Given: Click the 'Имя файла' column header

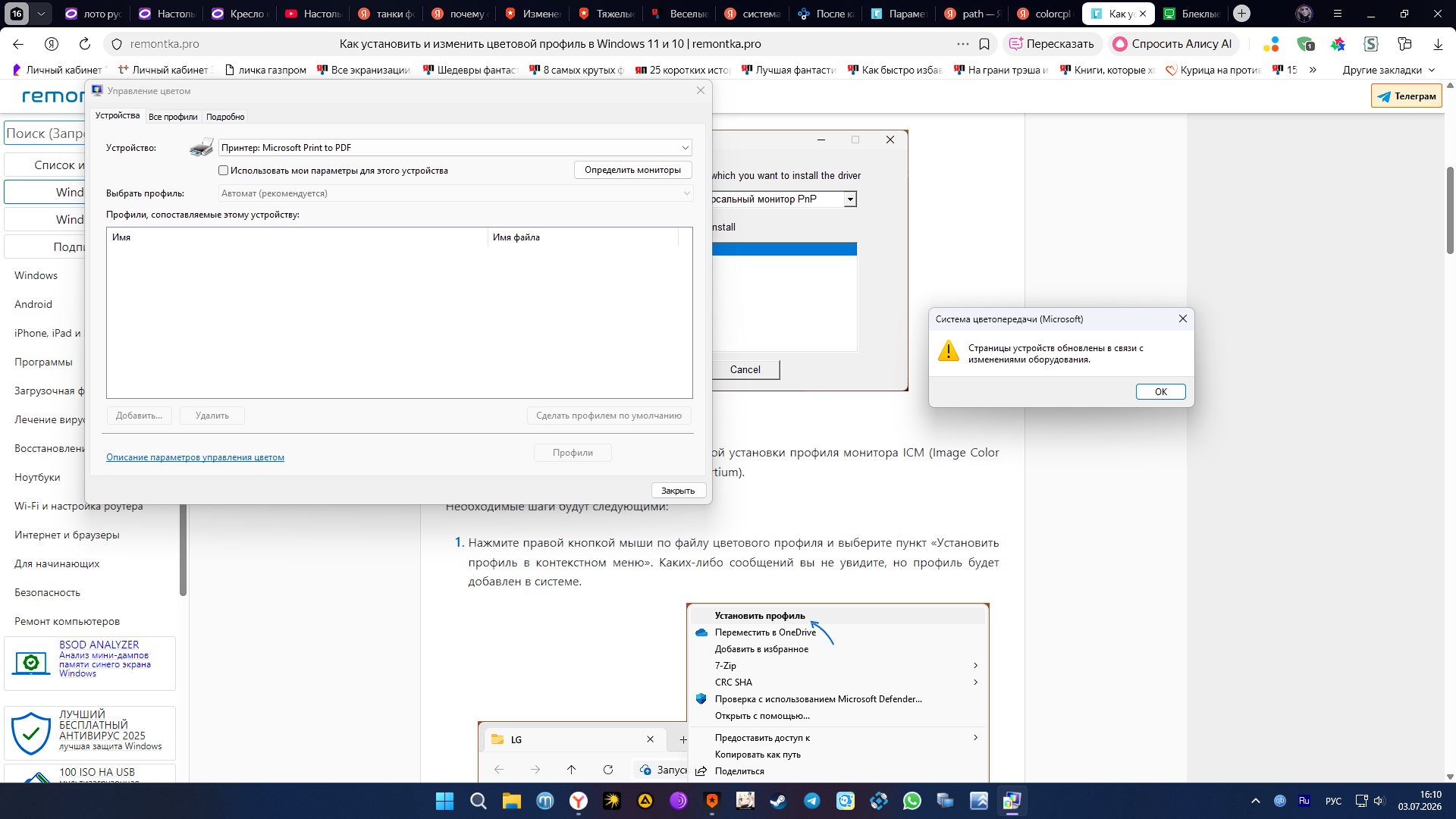Looking at the screenshot, I should (x=582, y=237).
